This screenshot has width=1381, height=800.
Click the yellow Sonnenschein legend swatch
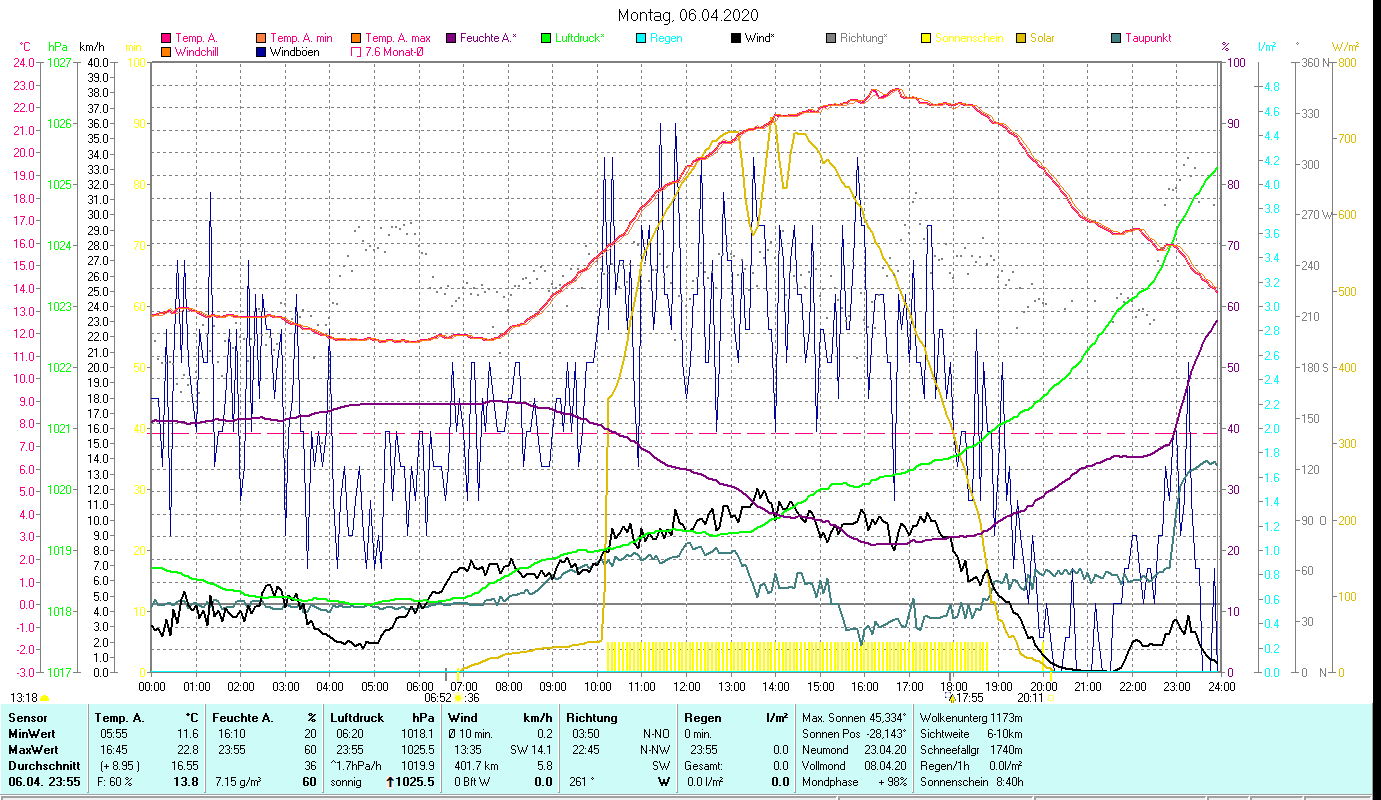tap(926, 38)
